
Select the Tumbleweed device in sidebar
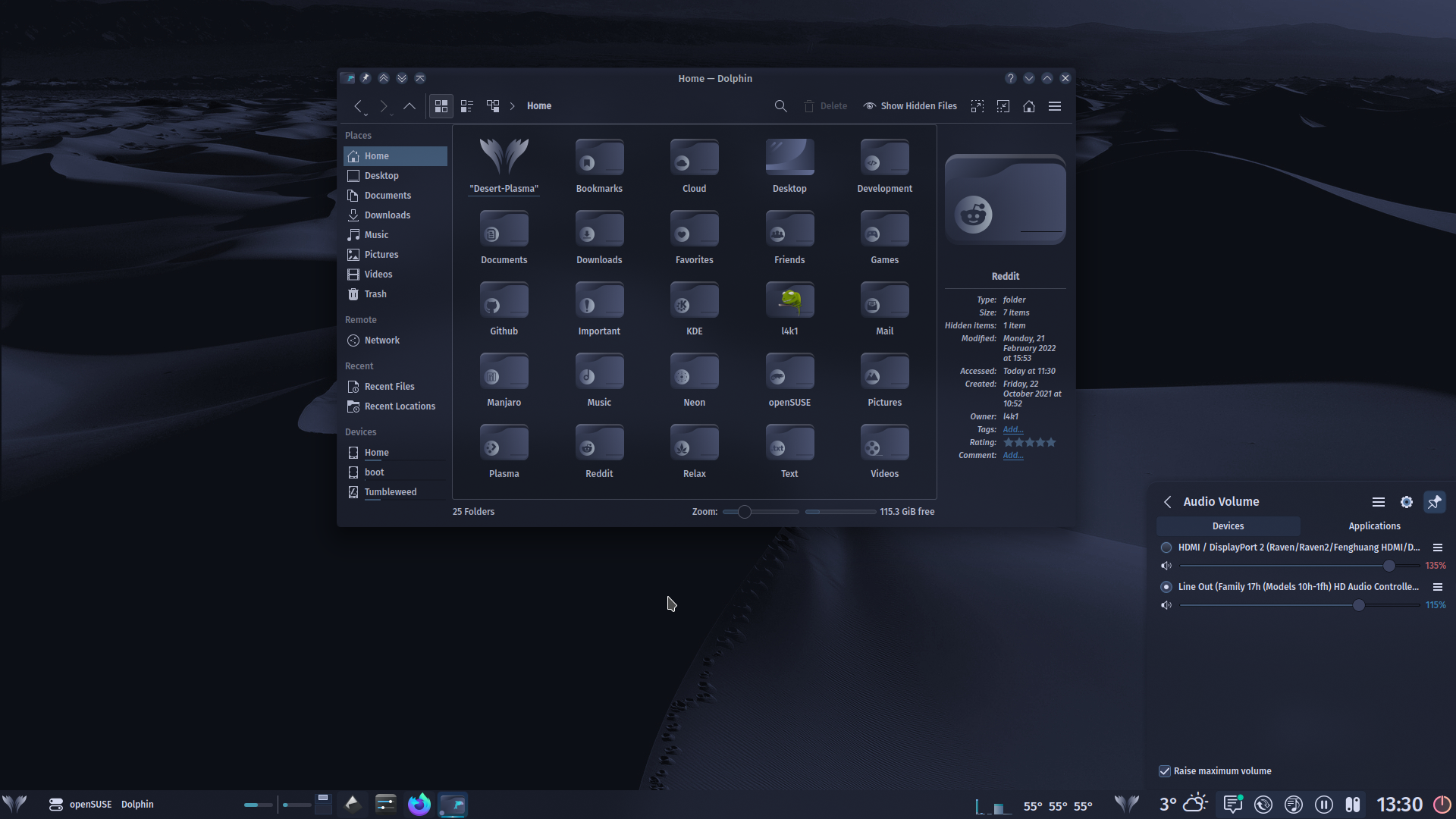point(395,492)
